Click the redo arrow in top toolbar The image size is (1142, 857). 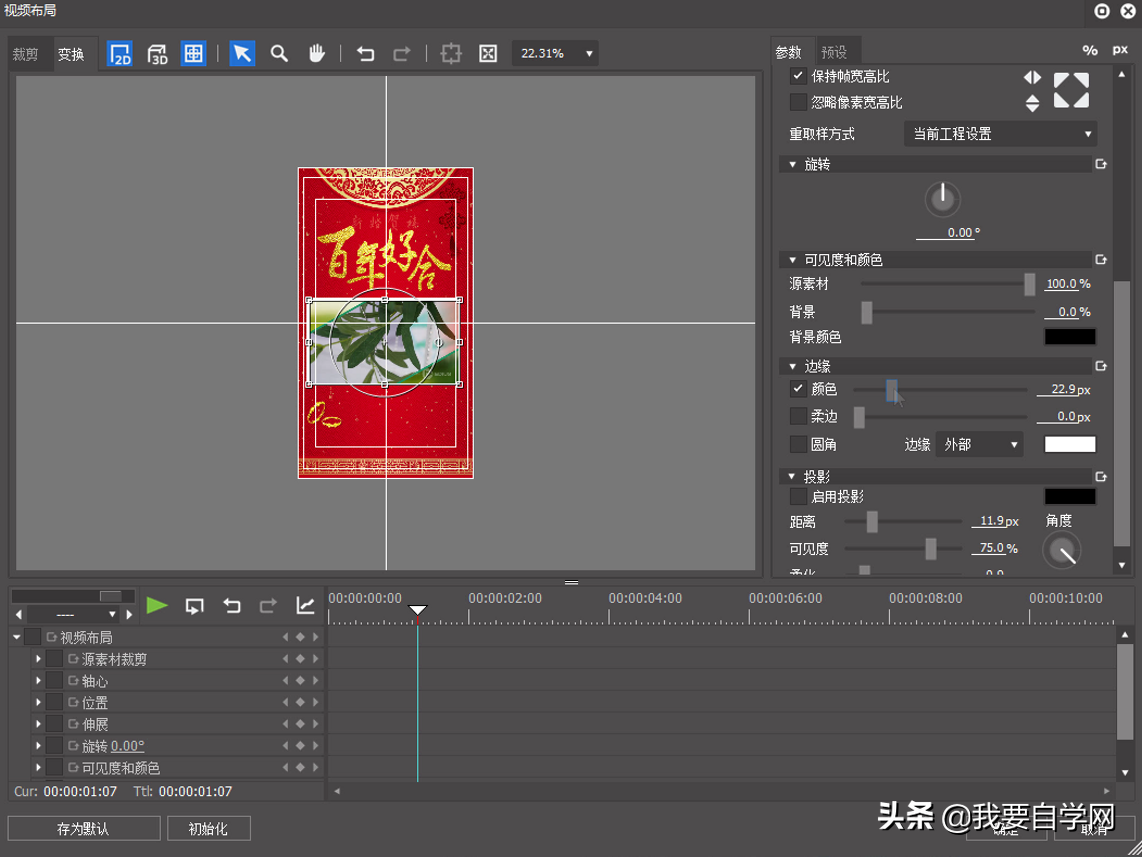click(x=401, y=53)
